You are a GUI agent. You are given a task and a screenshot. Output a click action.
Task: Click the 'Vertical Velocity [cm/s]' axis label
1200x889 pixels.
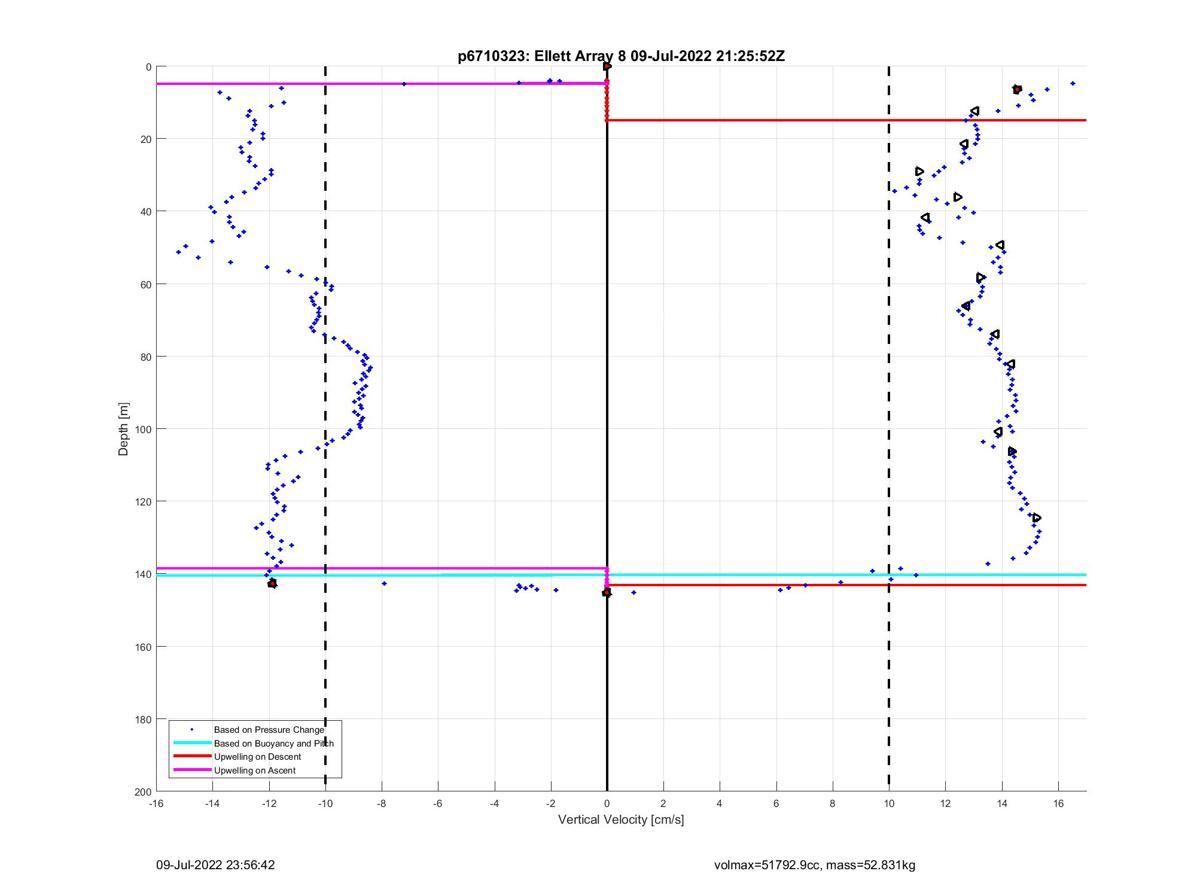(621, 820)
